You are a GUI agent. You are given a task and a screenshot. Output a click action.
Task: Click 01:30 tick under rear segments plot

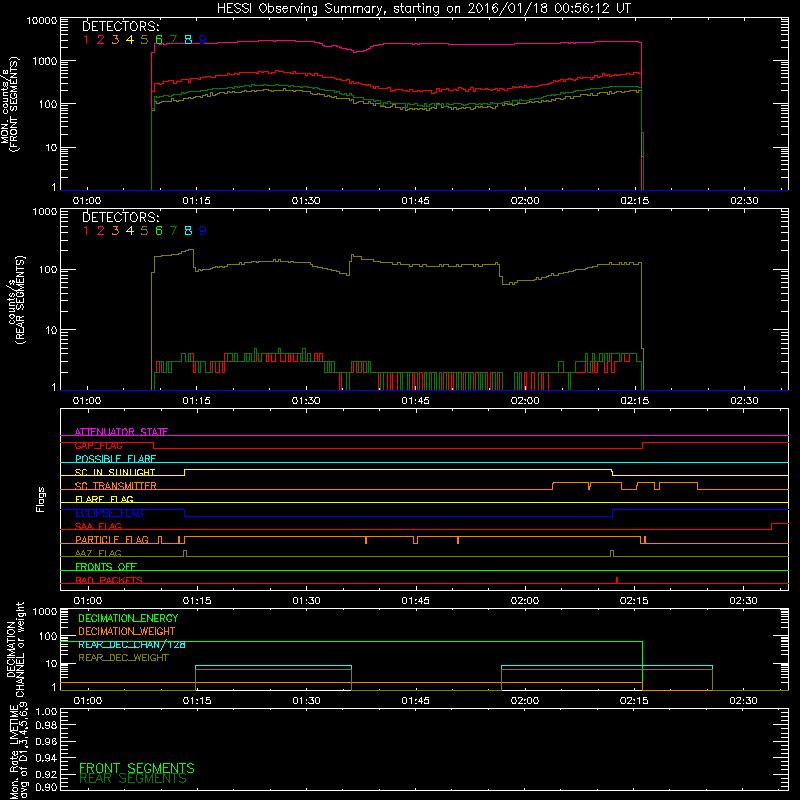tap(306, 401)
